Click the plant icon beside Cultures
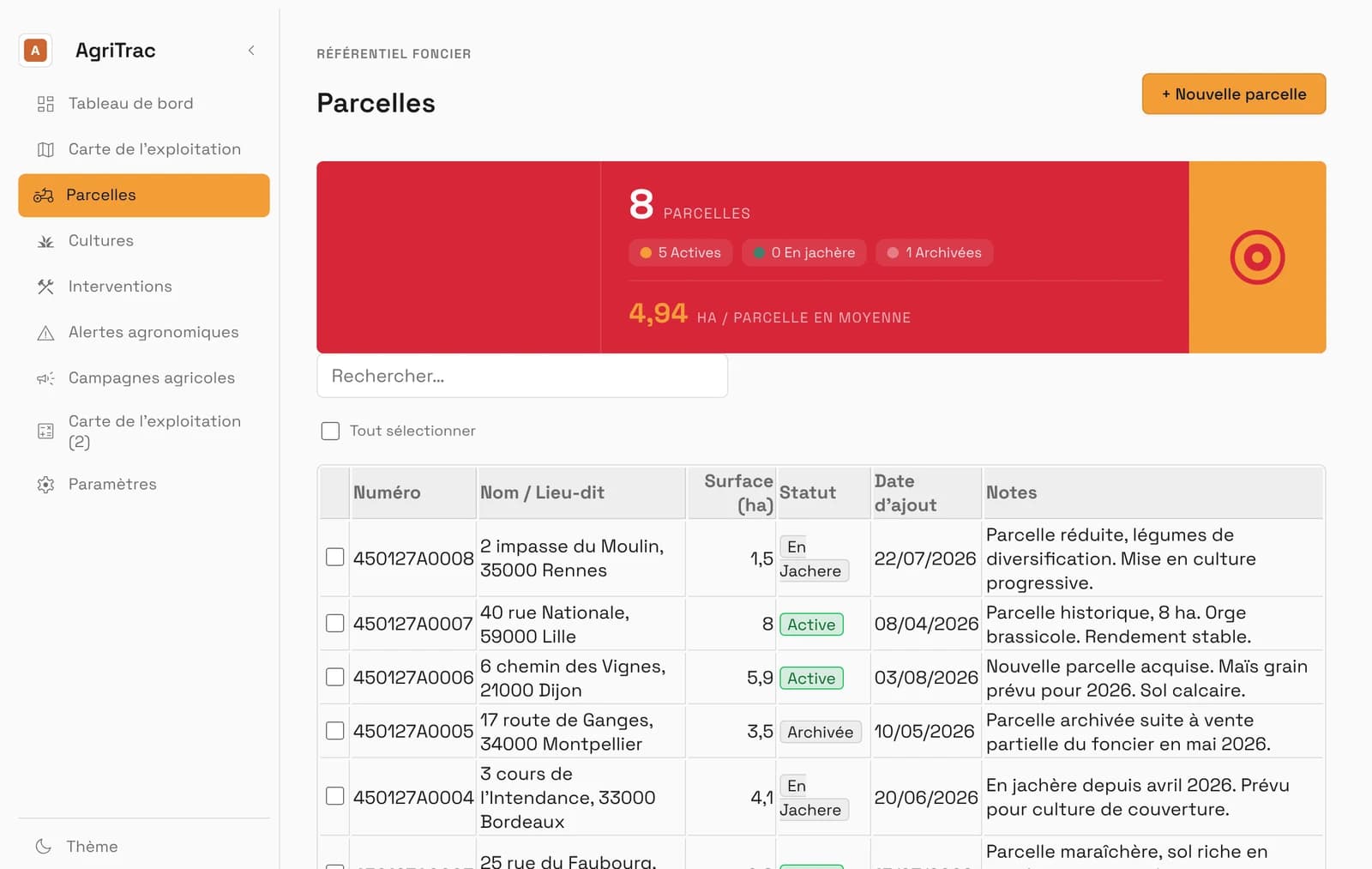This screenshot has height=869, width=1372. [45, 241]
